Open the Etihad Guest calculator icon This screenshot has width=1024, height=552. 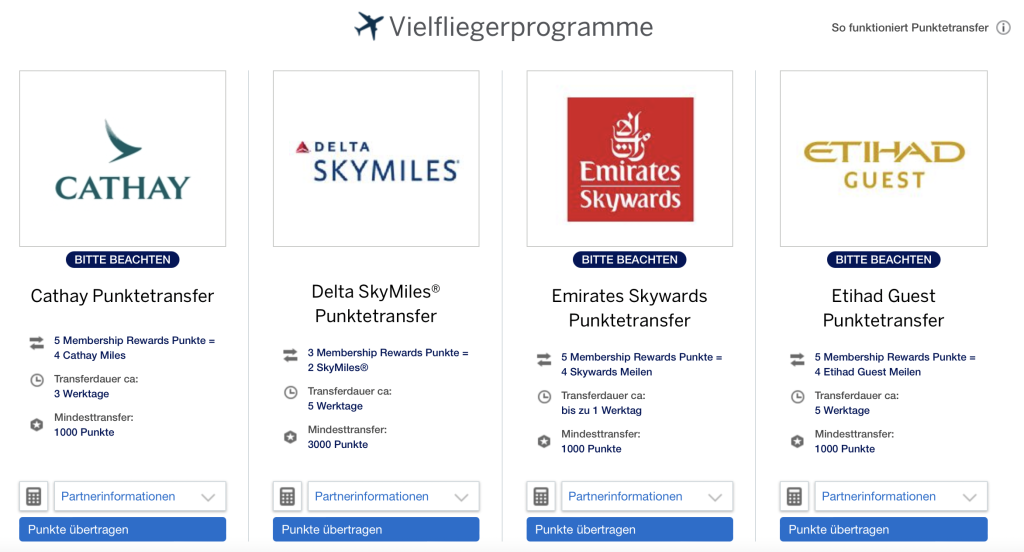(x=794, y=496)
